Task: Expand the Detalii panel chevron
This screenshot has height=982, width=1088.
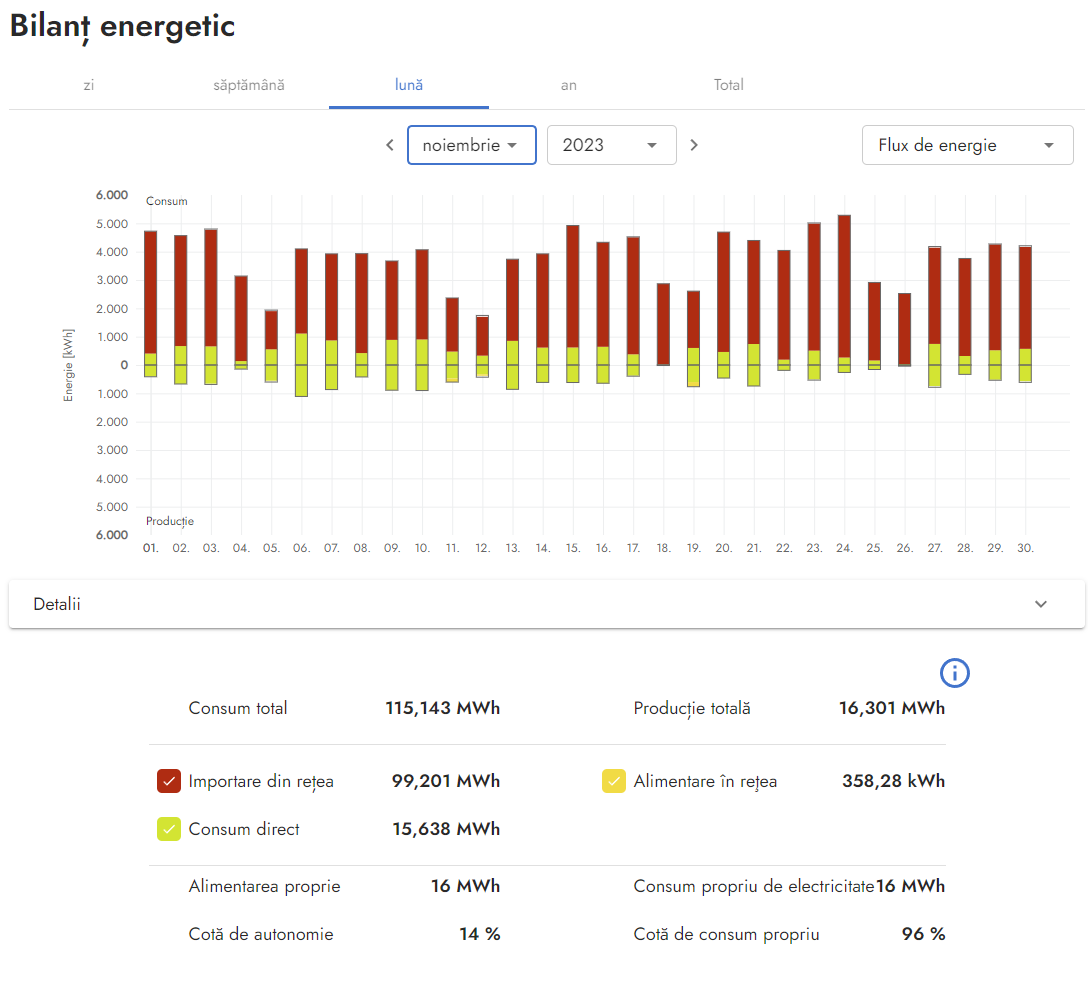Action: (1041, 604)
